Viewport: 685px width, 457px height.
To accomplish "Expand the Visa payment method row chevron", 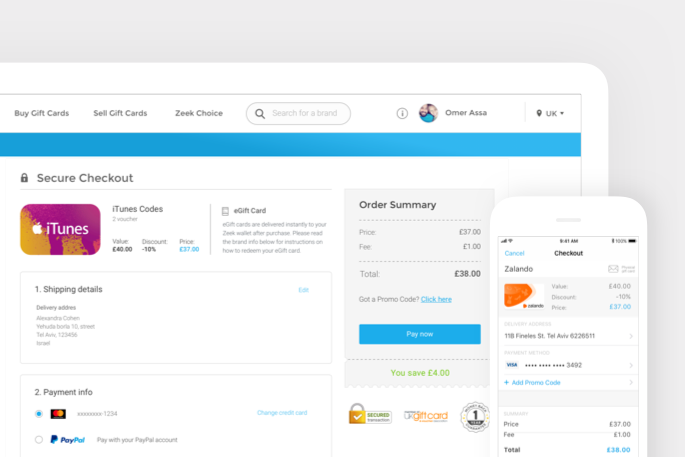I will point(631,365).
